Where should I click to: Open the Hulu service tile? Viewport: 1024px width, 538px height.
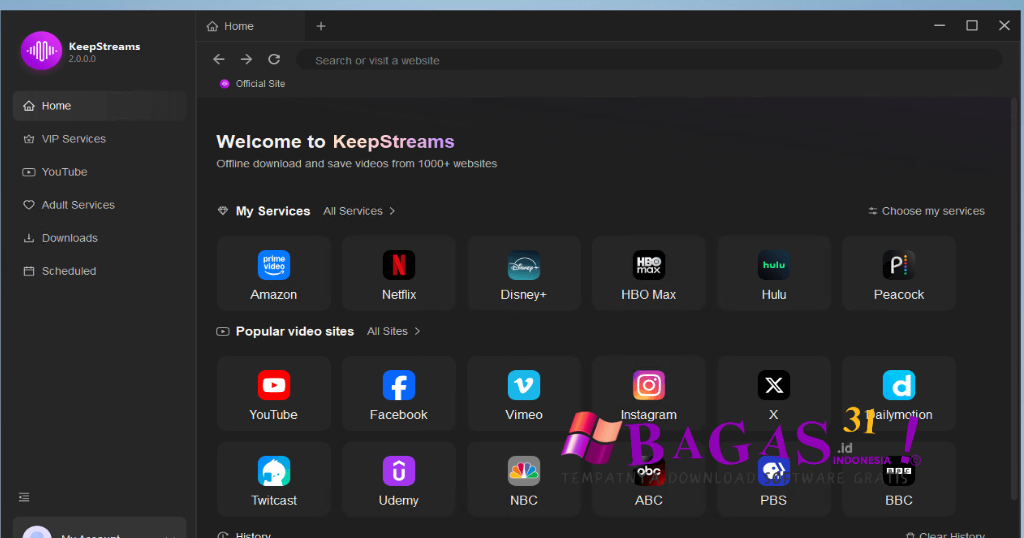[774, 274]
